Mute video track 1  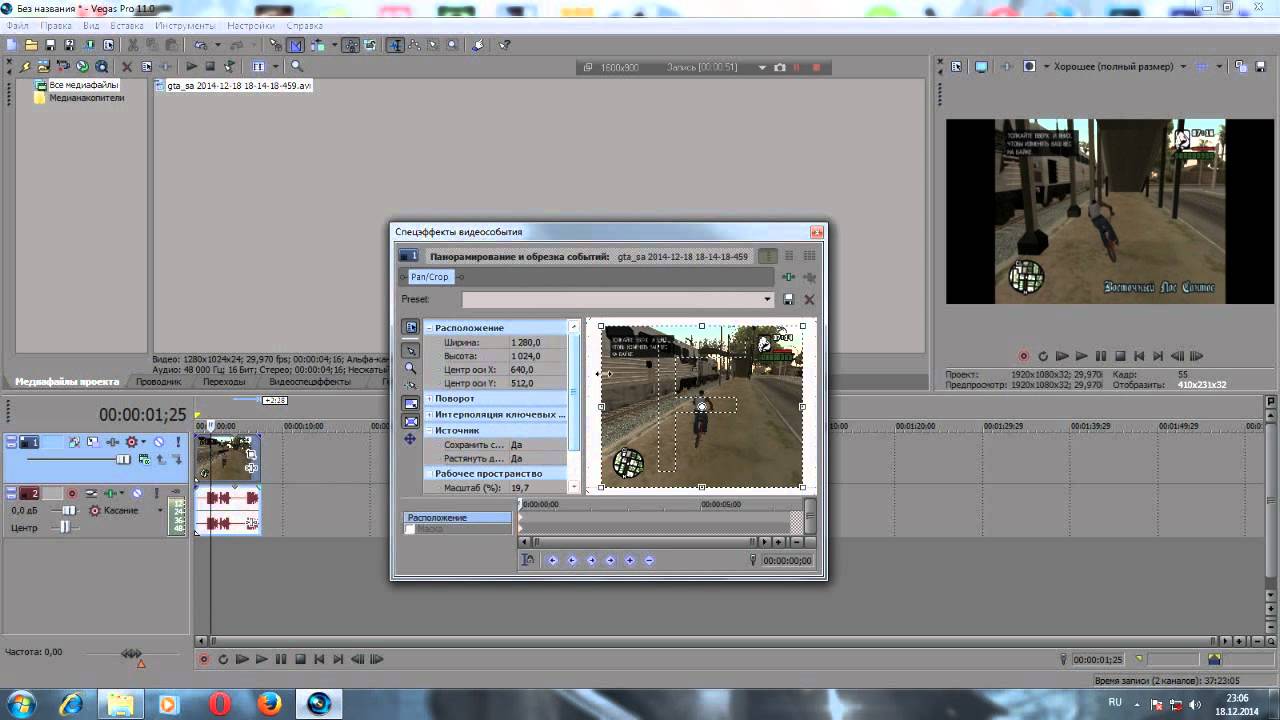coord(158,442)
